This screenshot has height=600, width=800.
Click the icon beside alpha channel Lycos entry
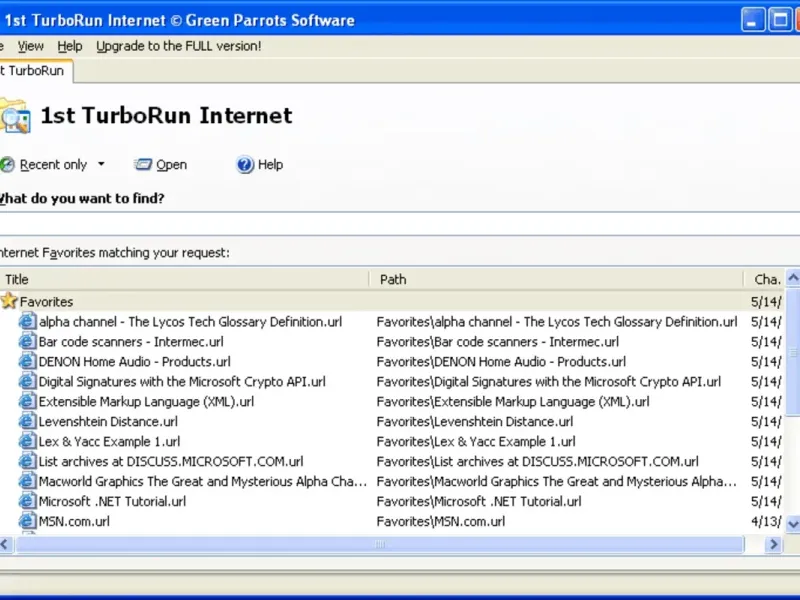pos(27,321)
